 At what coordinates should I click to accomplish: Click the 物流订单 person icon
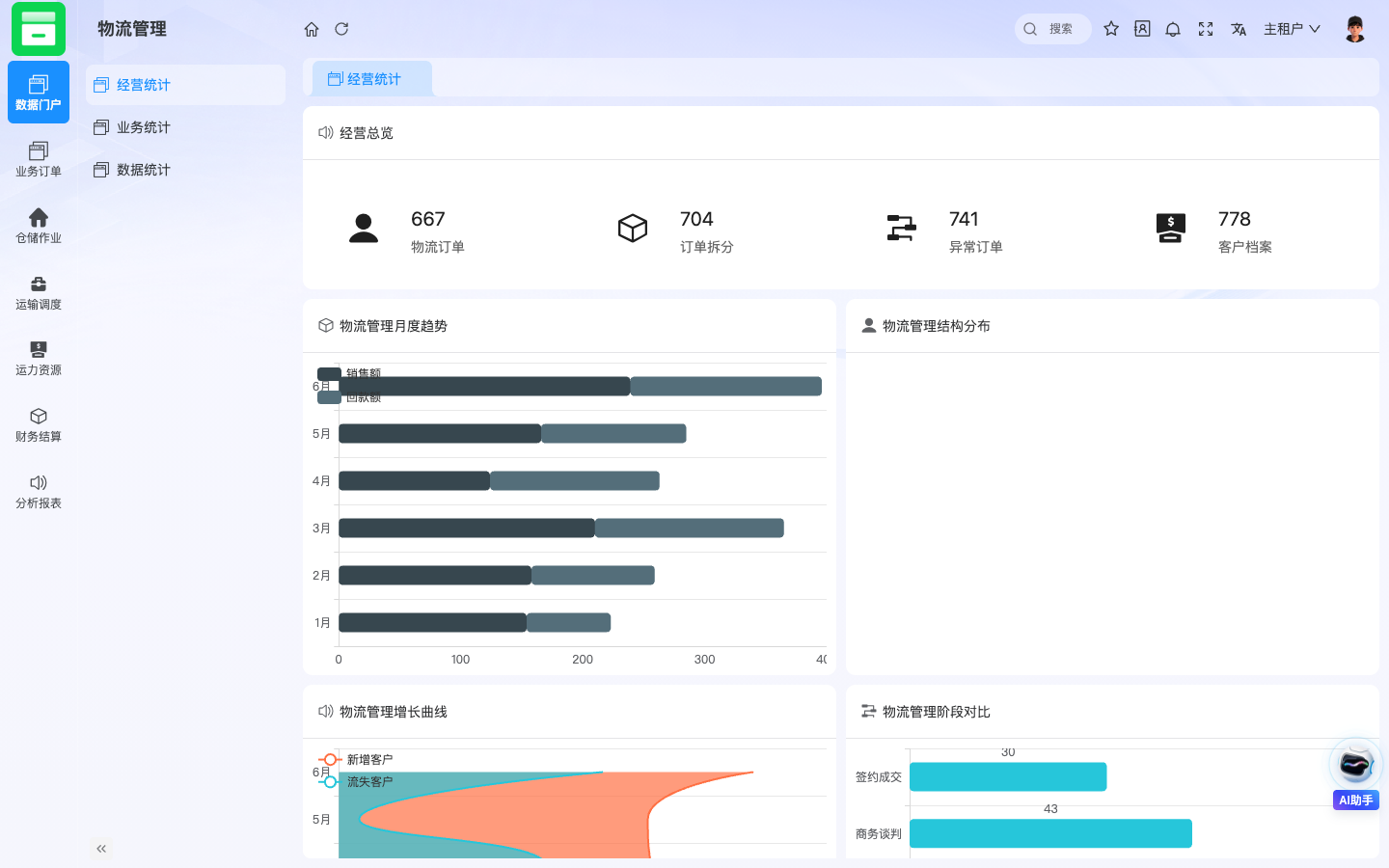(x=364, y=228)
